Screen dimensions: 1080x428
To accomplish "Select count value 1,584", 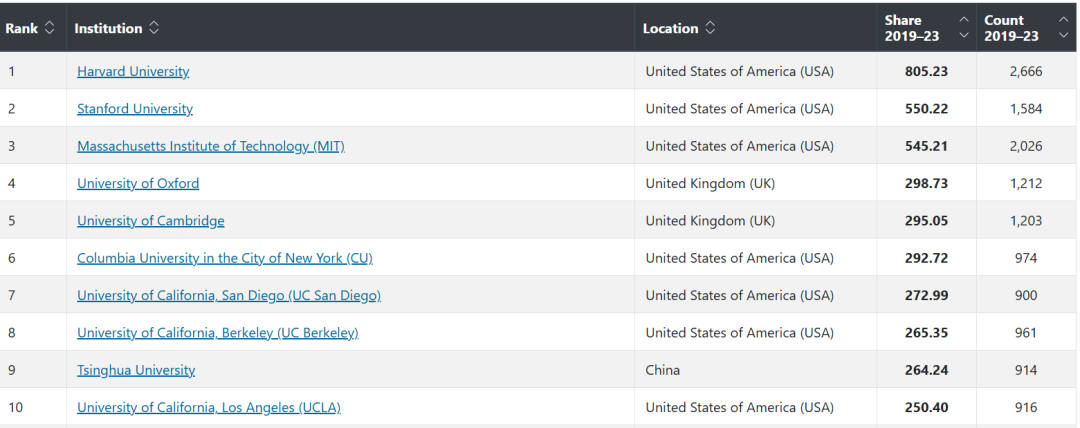I will pyautogui.click(x=1026, y=109).
